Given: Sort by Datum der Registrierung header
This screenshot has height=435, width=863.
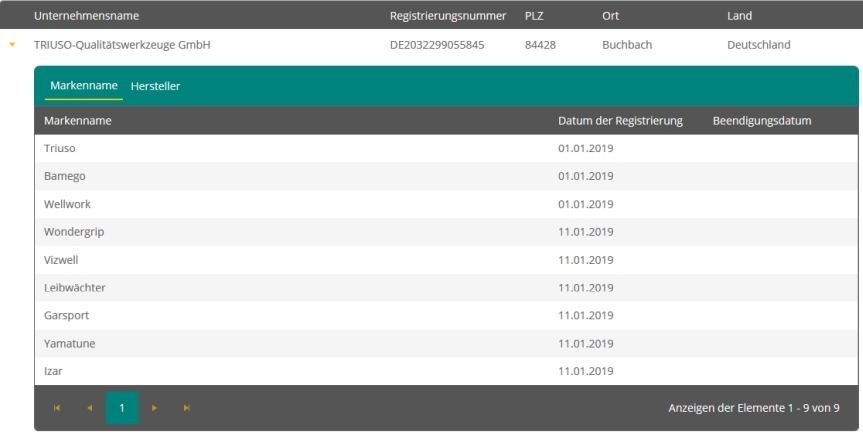Looking at the screenshot, I should coord(620,121).
